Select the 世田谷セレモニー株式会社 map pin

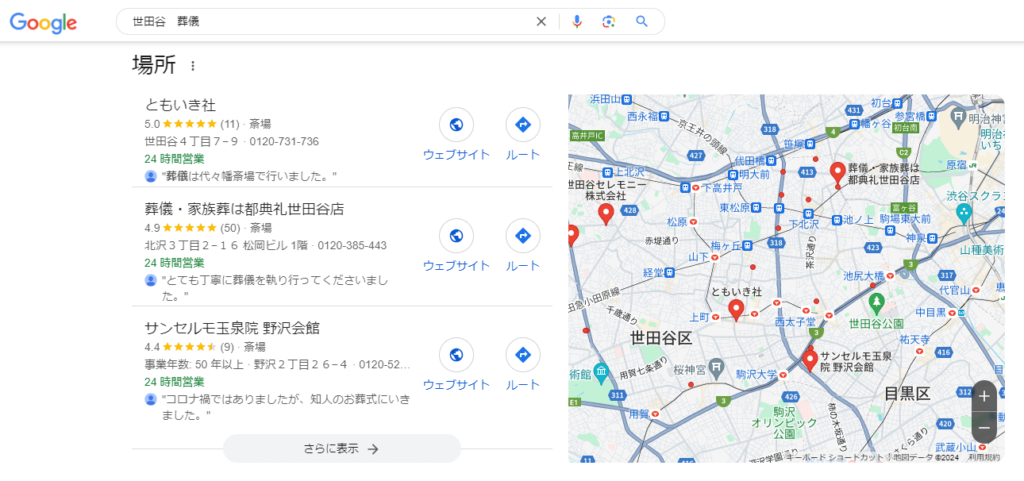point(605,214)
